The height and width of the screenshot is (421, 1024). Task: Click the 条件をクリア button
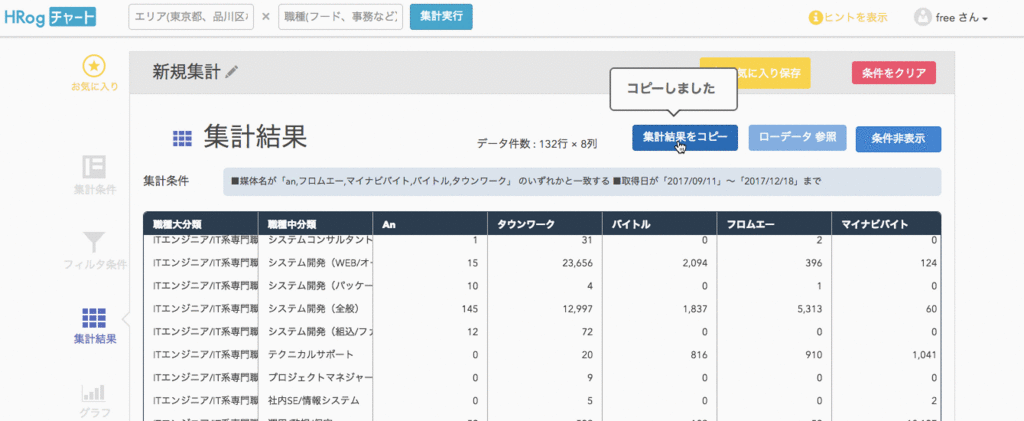(x=893, y=73)
